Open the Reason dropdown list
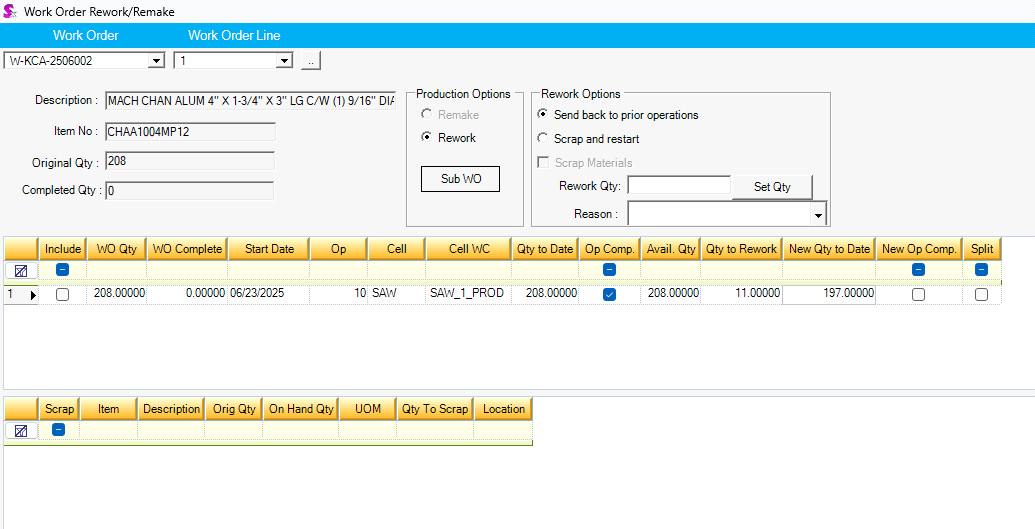The height and width of the screenshot is (529, 1035). (x=818, y=215)
